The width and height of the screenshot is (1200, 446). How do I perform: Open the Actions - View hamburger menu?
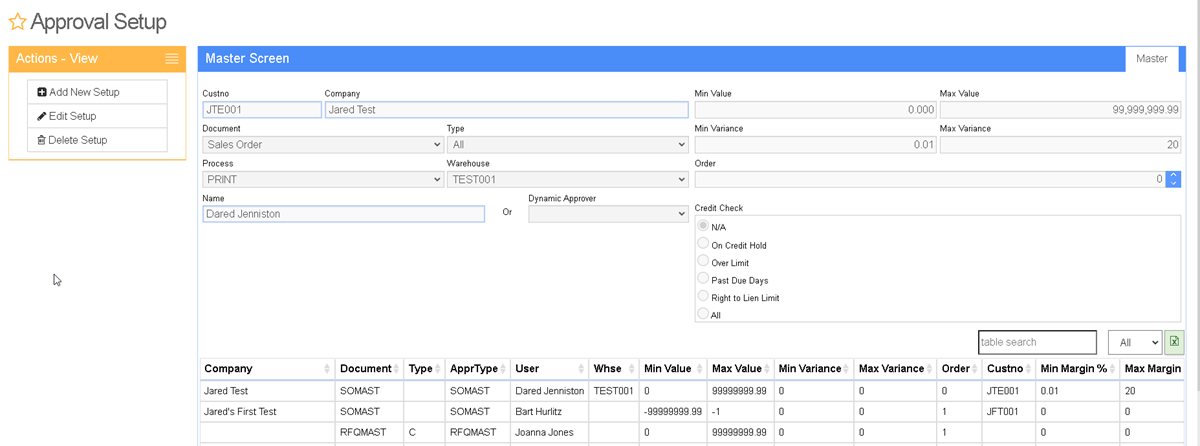[x=172, y=59]
